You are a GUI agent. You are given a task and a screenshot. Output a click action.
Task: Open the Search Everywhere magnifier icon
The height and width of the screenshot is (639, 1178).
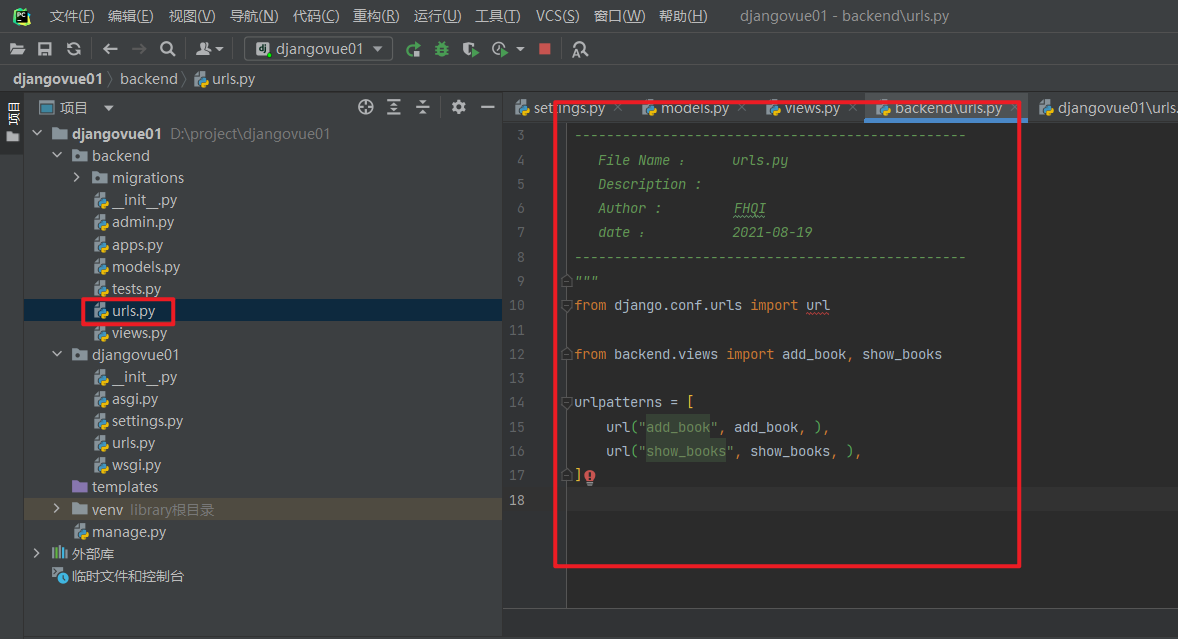click(x=168, y=50)
